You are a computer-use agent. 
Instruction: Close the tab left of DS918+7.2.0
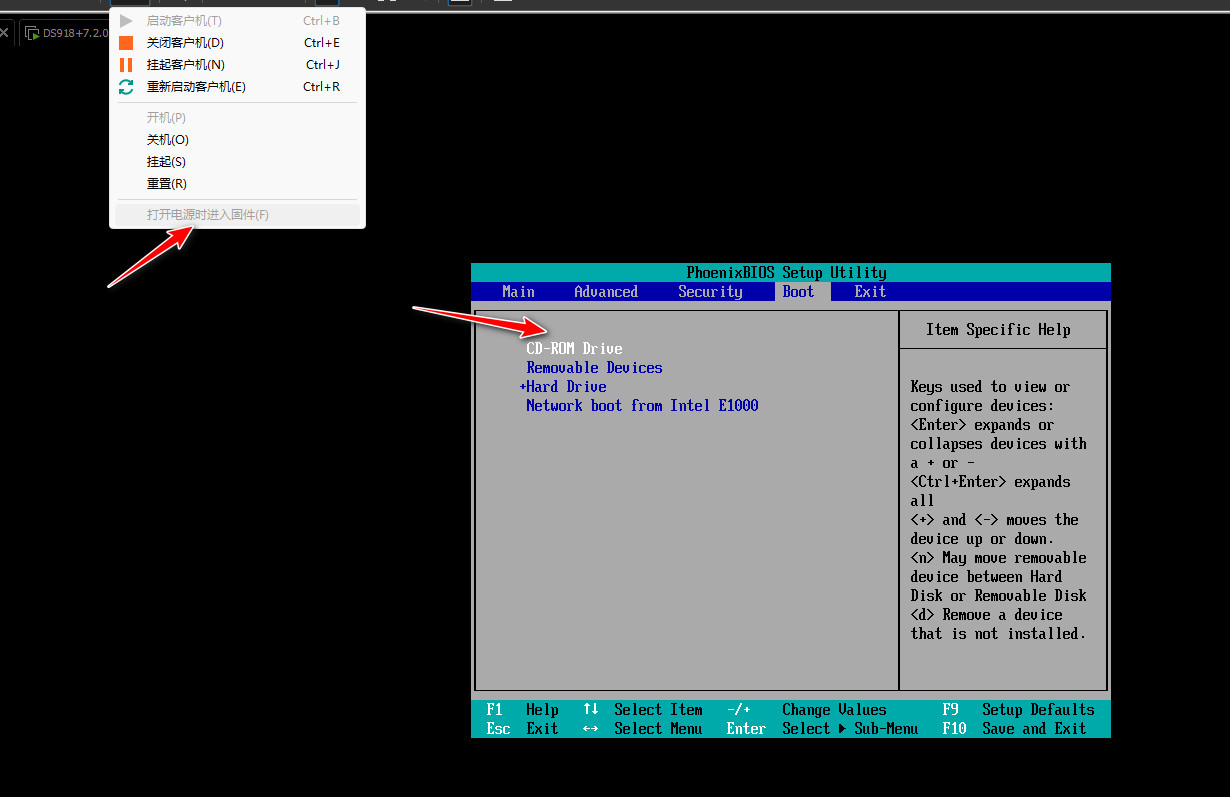pos(5,33)
